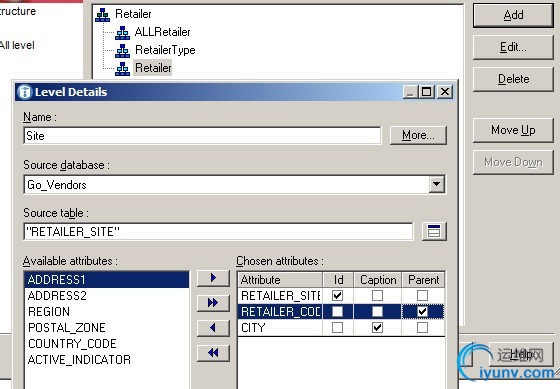Image resolution: width=560 pixels, height=389 pixels.
Task: Click the Move Up button
Action: 513,130
